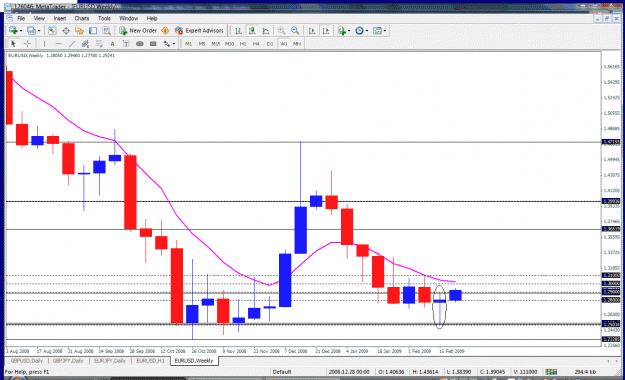
Task: Click the New Order button
Action: (138, 31)
